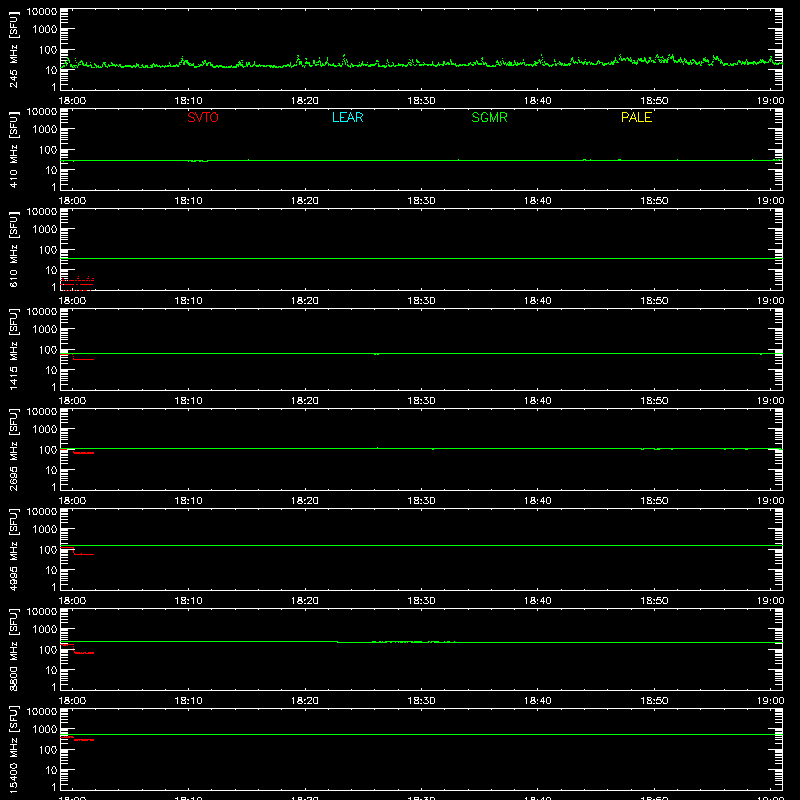Click the 10 y-axis label of 1415 MHz plot
Image resolution: width=800 pixels, height=800 pixels.
click(51, 370)
